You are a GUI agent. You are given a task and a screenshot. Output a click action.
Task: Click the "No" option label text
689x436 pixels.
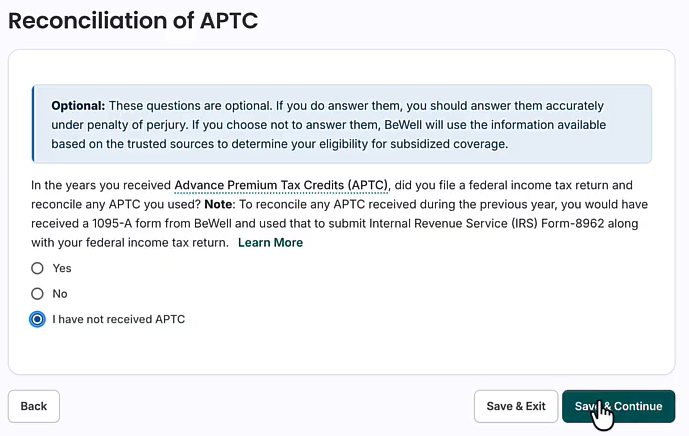[x=60, y=294]
